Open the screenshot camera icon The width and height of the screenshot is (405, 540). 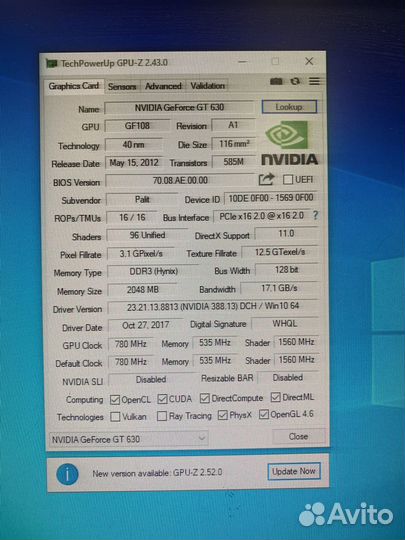pos(276,81)
